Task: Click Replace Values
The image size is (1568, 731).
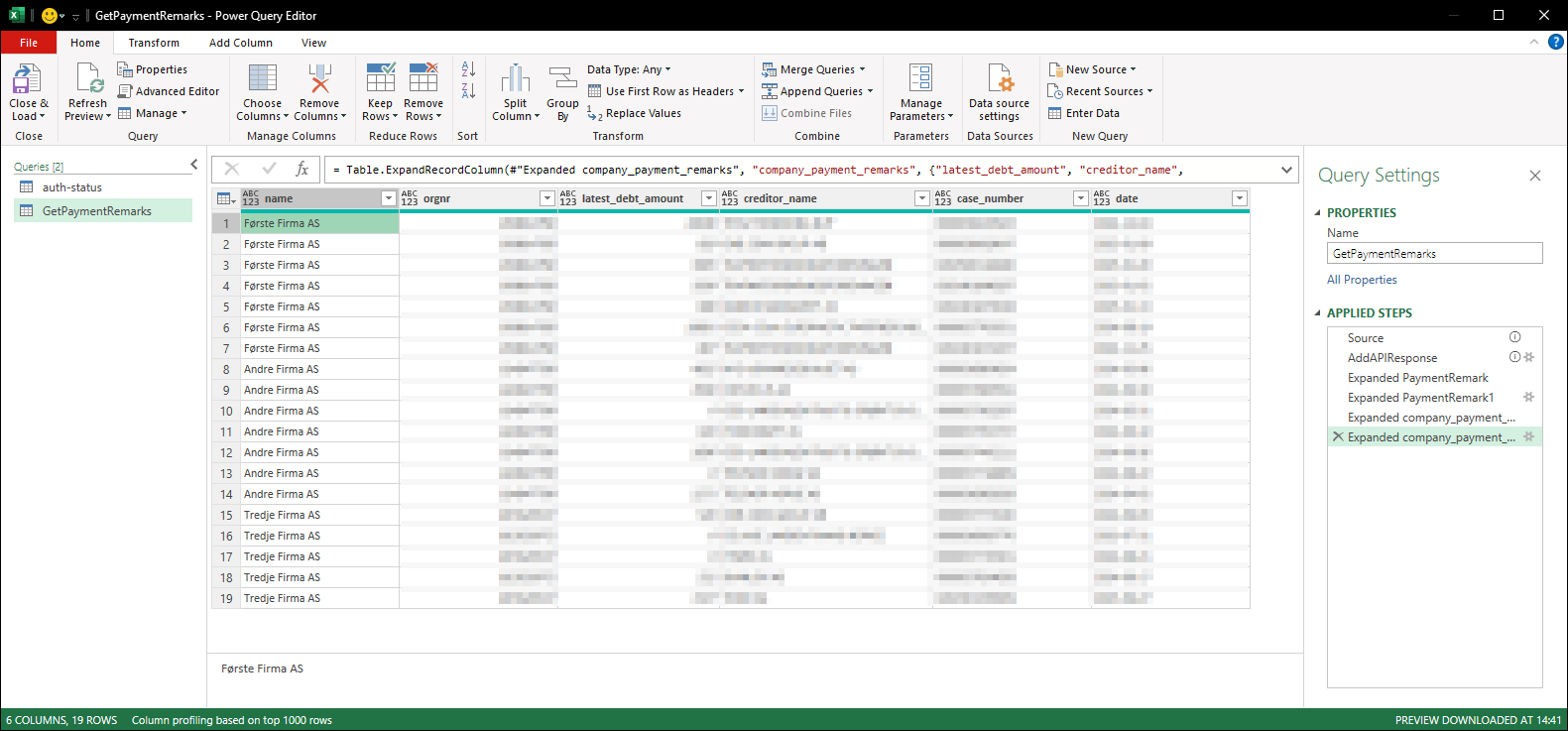Action: [634, 113]
